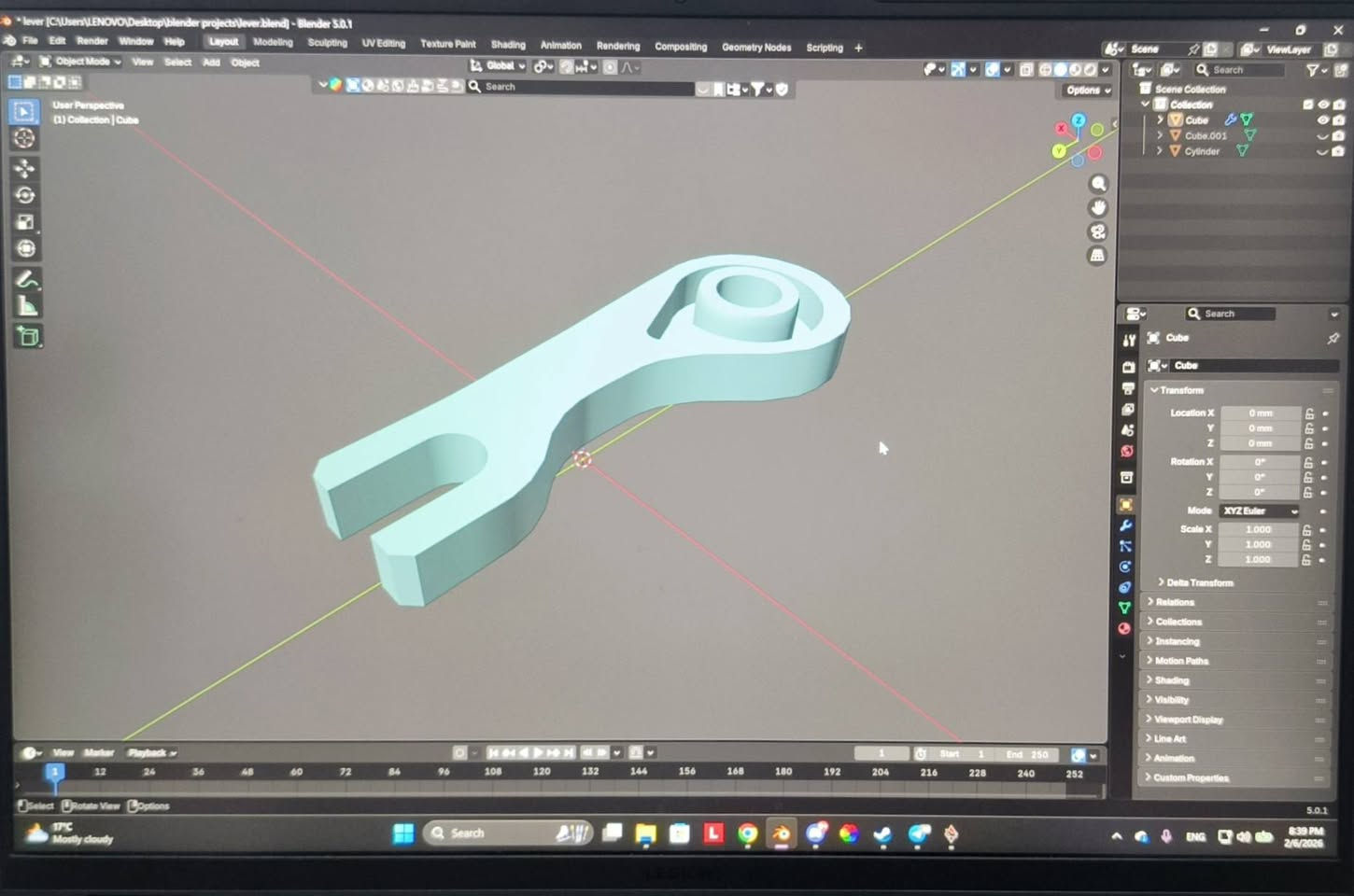Open the Sculpting workspace tab
The width and height of the screenshot is (1354, 896).
click(327, 43)
